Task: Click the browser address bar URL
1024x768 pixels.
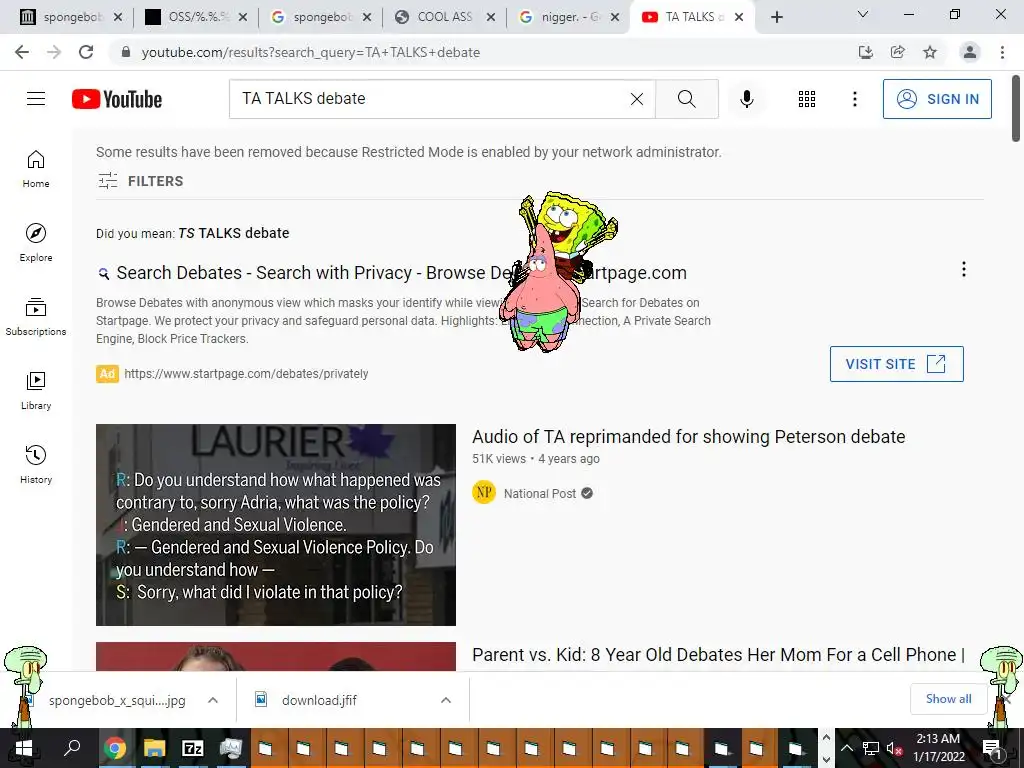Action: (311, 52)
